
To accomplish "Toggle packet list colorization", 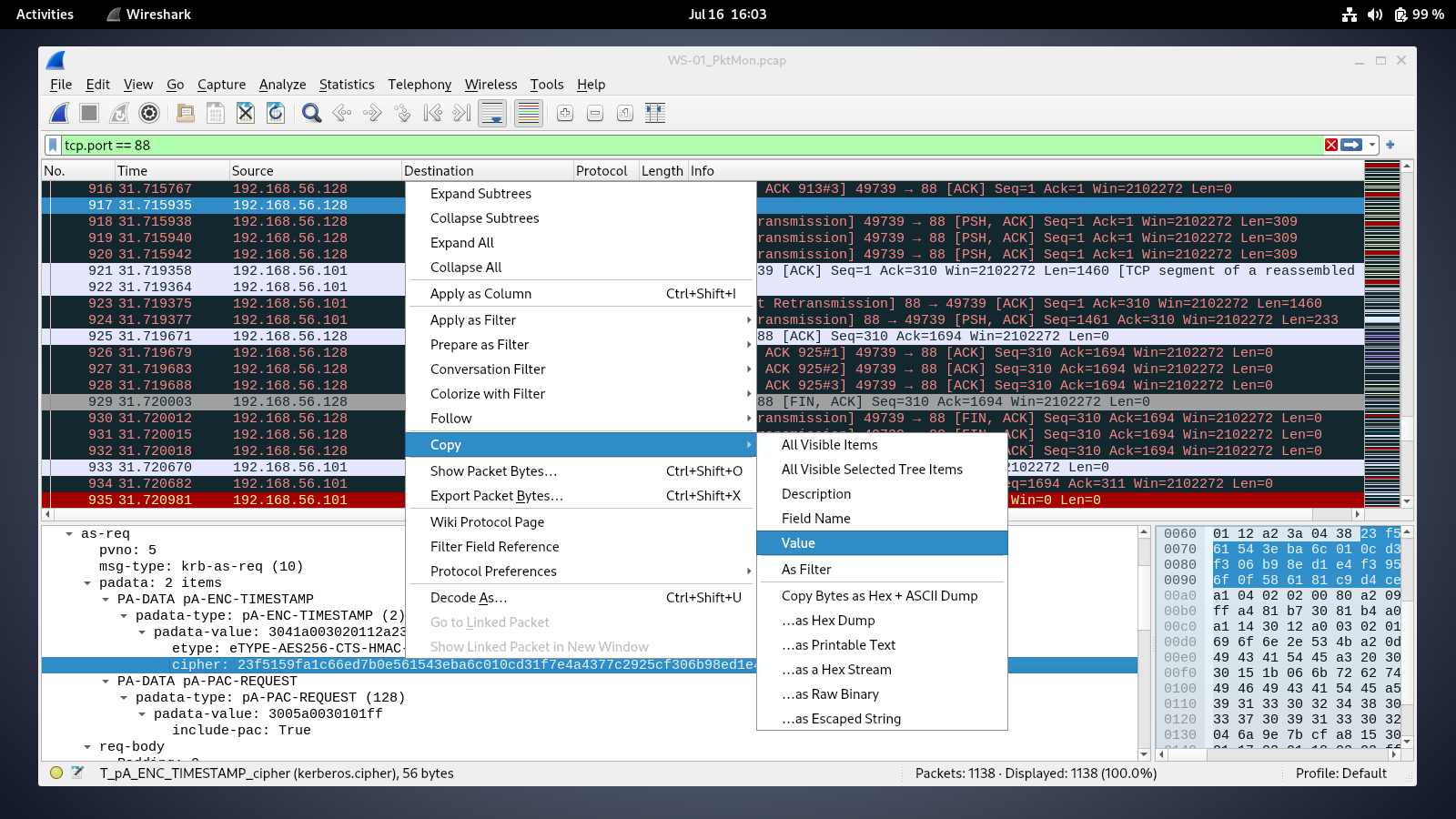I will pyautogui.click(x=528, y=113).
